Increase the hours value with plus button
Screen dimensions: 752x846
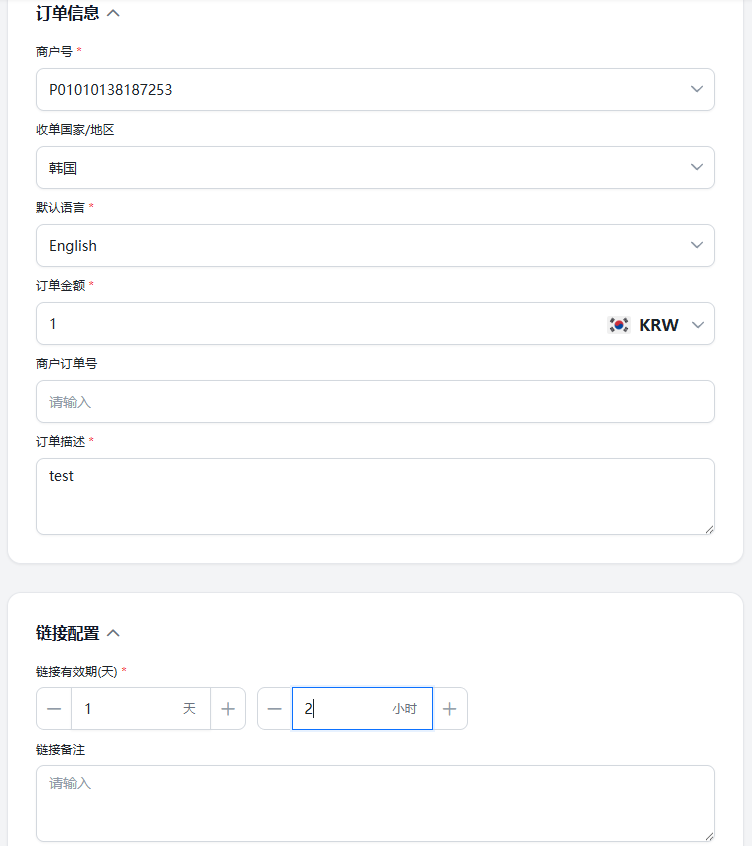click(449, 709)
